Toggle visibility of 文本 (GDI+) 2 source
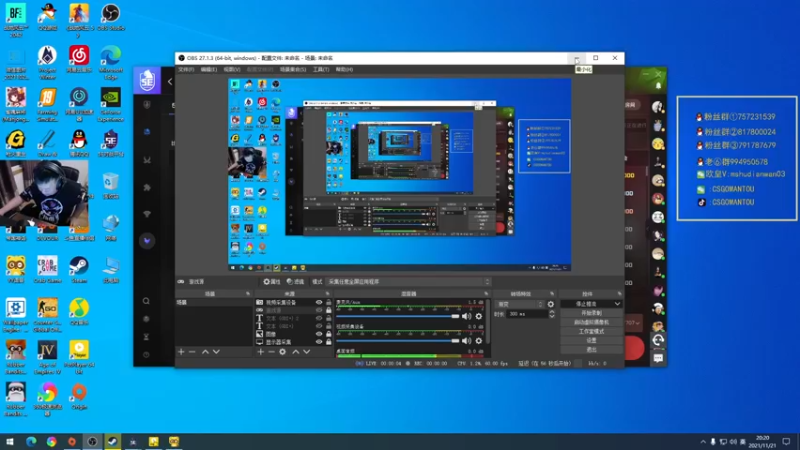Screen dimensions: 800x450 coord(319,318)
